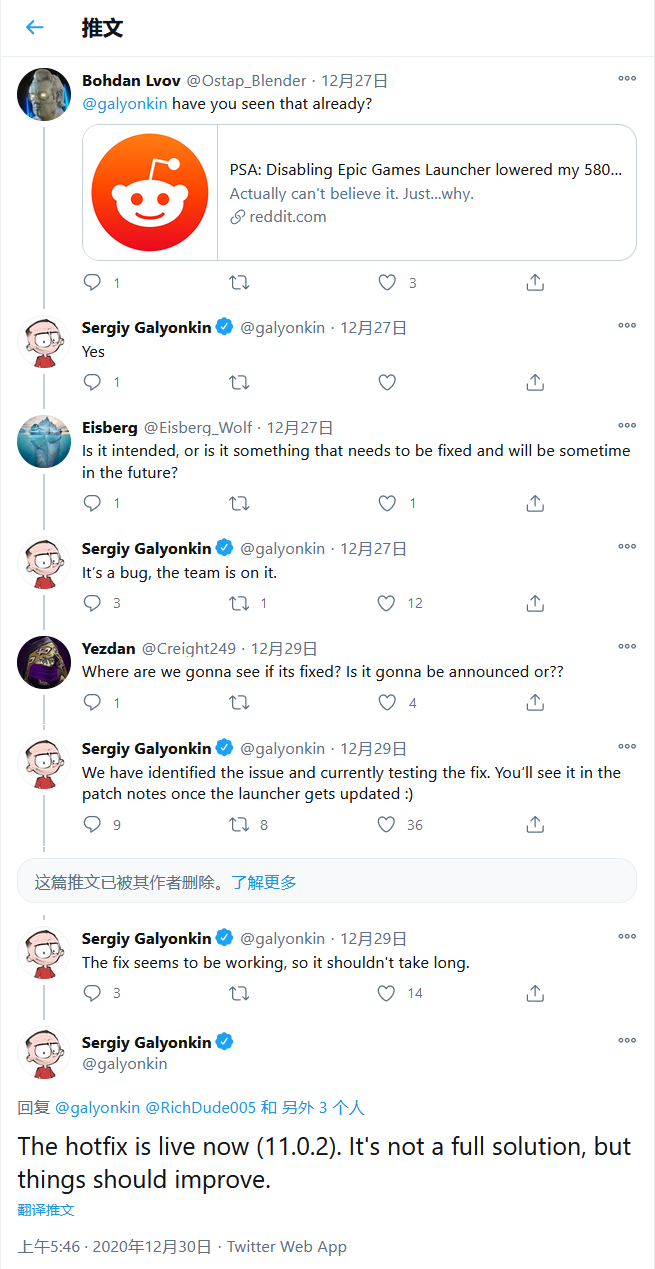Share Bohdan Lvov's tweet
This screenshot has width=655, height=1269.
tap(535, 283)
